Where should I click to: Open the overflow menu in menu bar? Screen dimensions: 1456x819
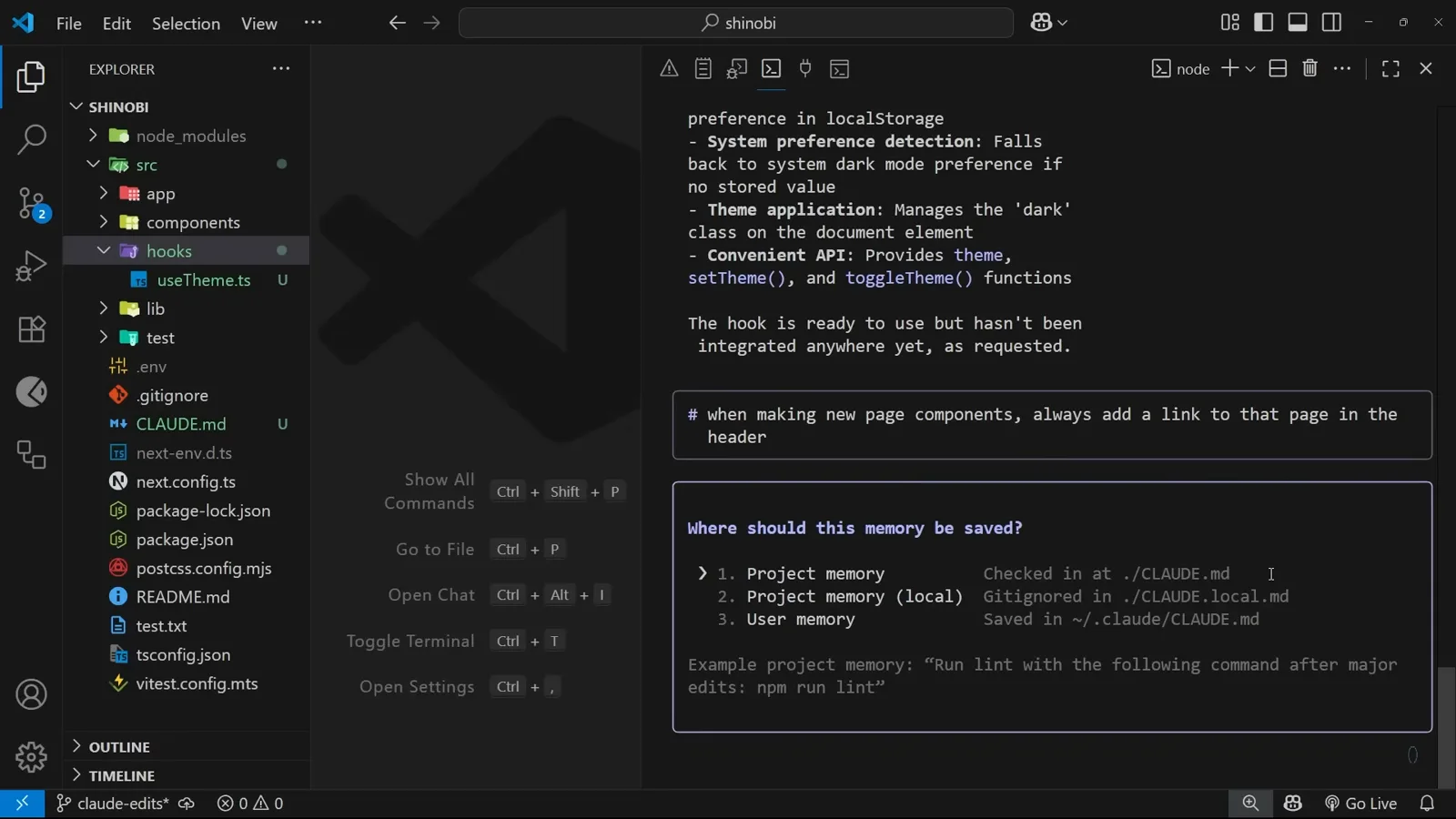point(313,23)
